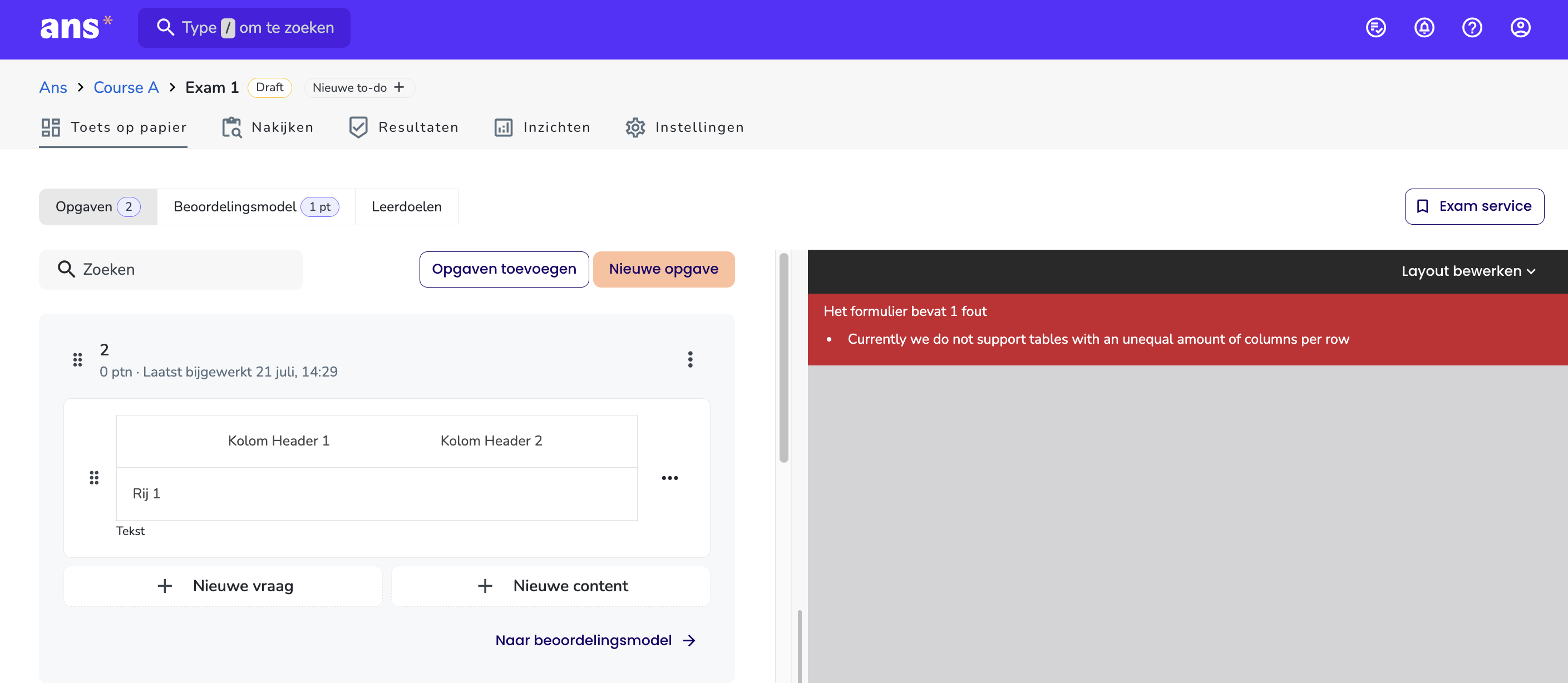The height and width of the screenshot is (683, 1568).
Task: Go to the Ans breadcrumb link
Action: 53,87
